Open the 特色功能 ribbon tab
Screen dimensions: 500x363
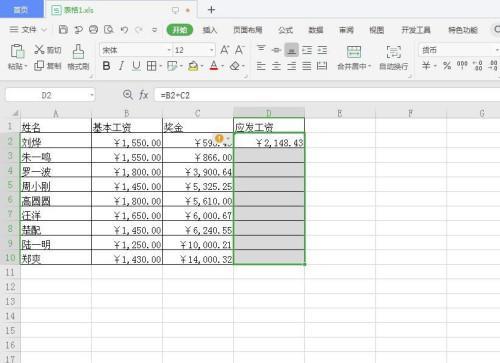tap(463, 30)
